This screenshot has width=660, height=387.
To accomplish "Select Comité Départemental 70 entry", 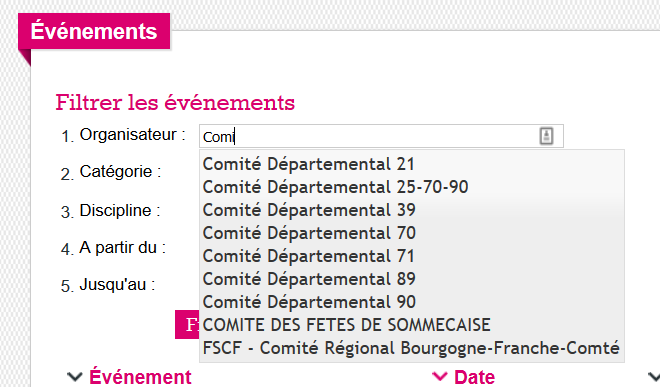I will [x=412, y=233].
